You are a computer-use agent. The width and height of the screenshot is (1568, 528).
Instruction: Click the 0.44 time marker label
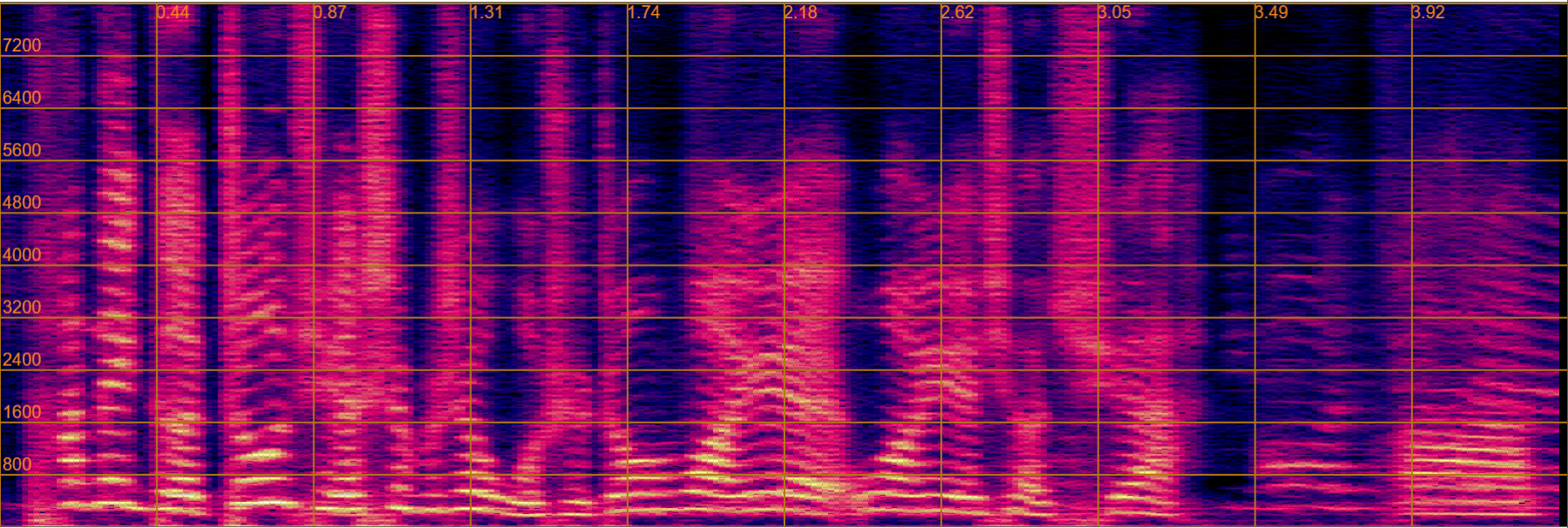pos(173,12)
